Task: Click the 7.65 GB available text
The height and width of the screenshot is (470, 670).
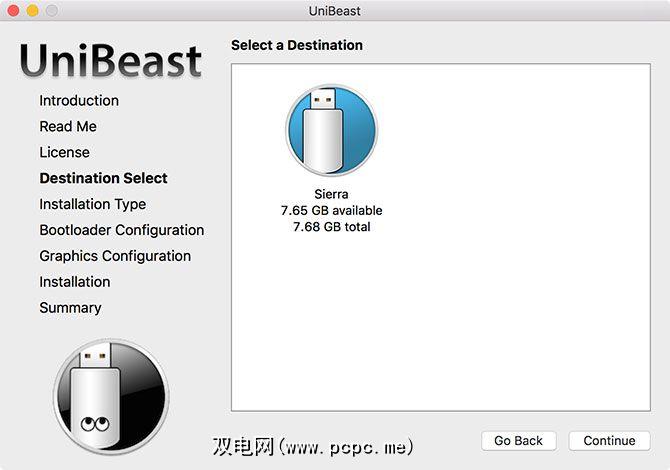Action: (331, 211)
